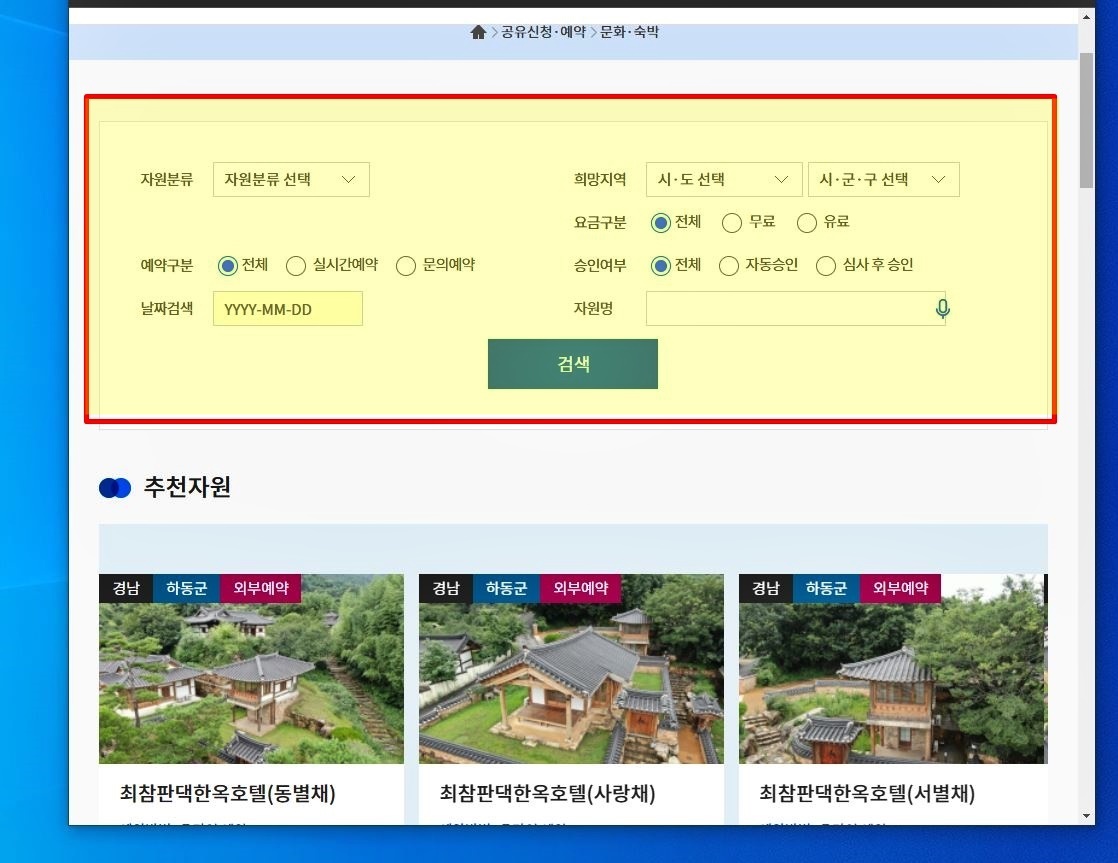
Task: Click scrollbar up arrow
Action: click(1086, 17)
